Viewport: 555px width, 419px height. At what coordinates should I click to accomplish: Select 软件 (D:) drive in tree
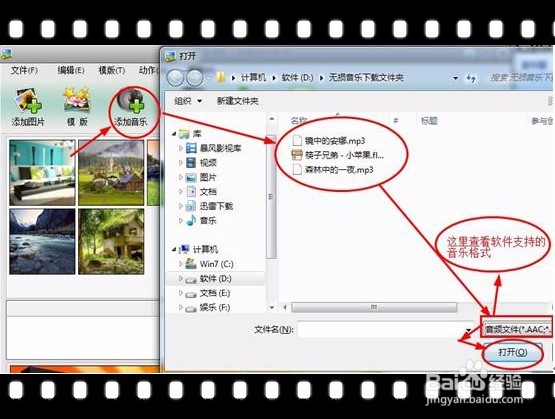tap(216, 279)
